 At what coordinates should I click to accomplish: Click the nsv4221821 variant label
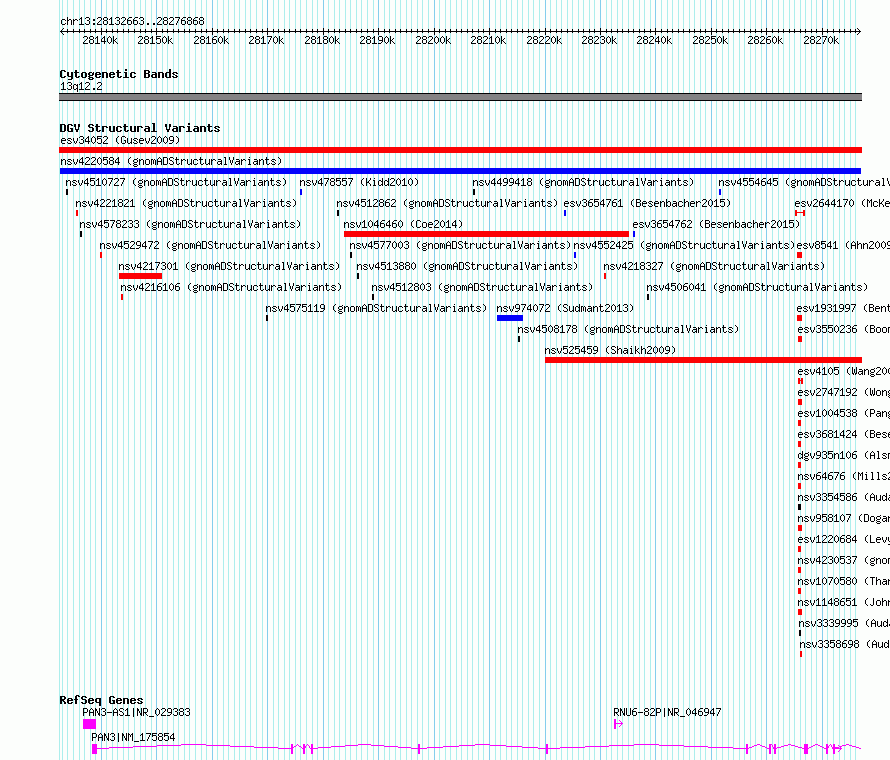[x=186, y=203]
